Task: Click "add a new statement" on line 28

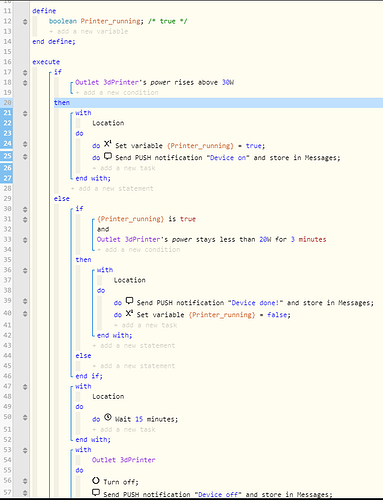Action: pos(112,189)
